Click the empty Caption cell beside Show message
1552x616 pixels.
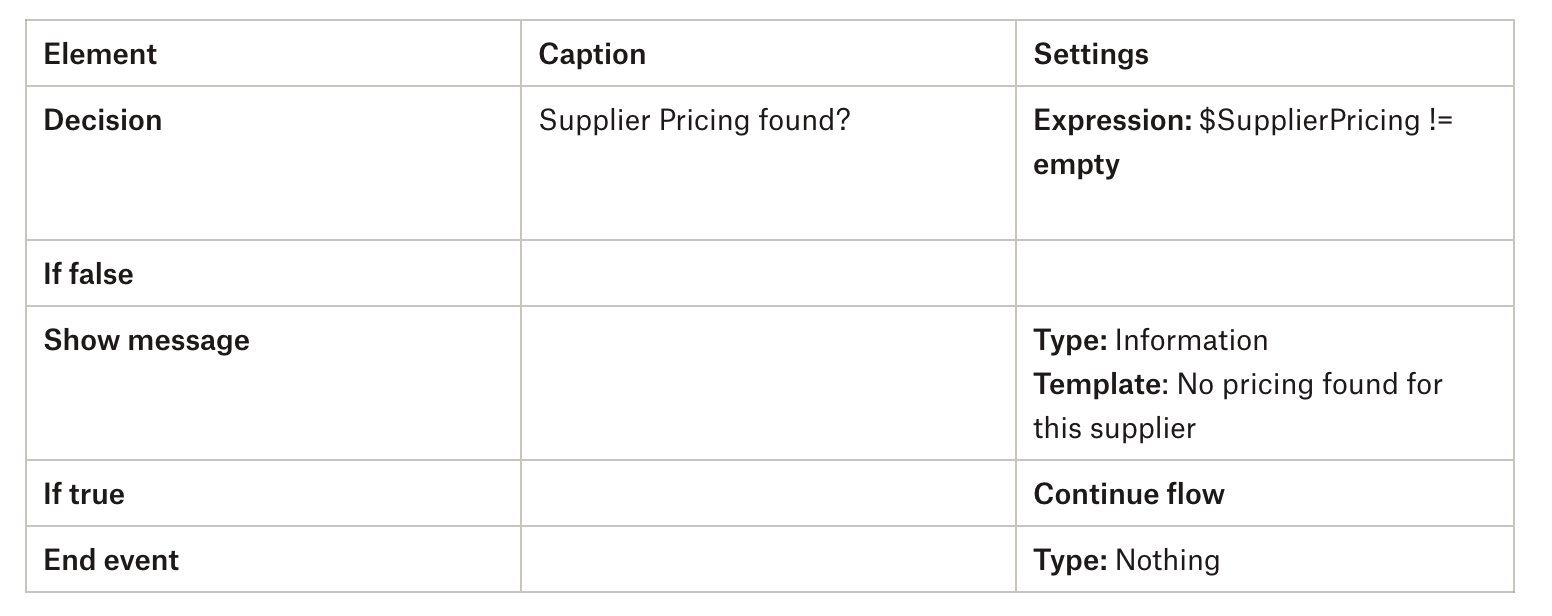click(768, 384)
